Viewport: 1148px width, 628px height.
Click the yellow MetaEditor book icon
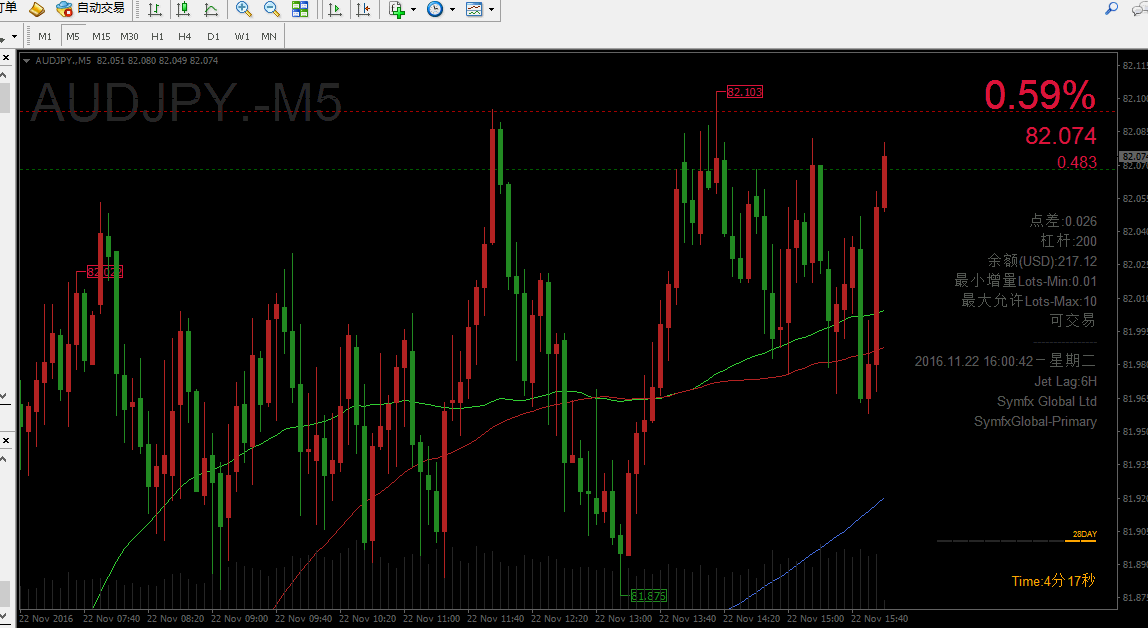(37, 9)
